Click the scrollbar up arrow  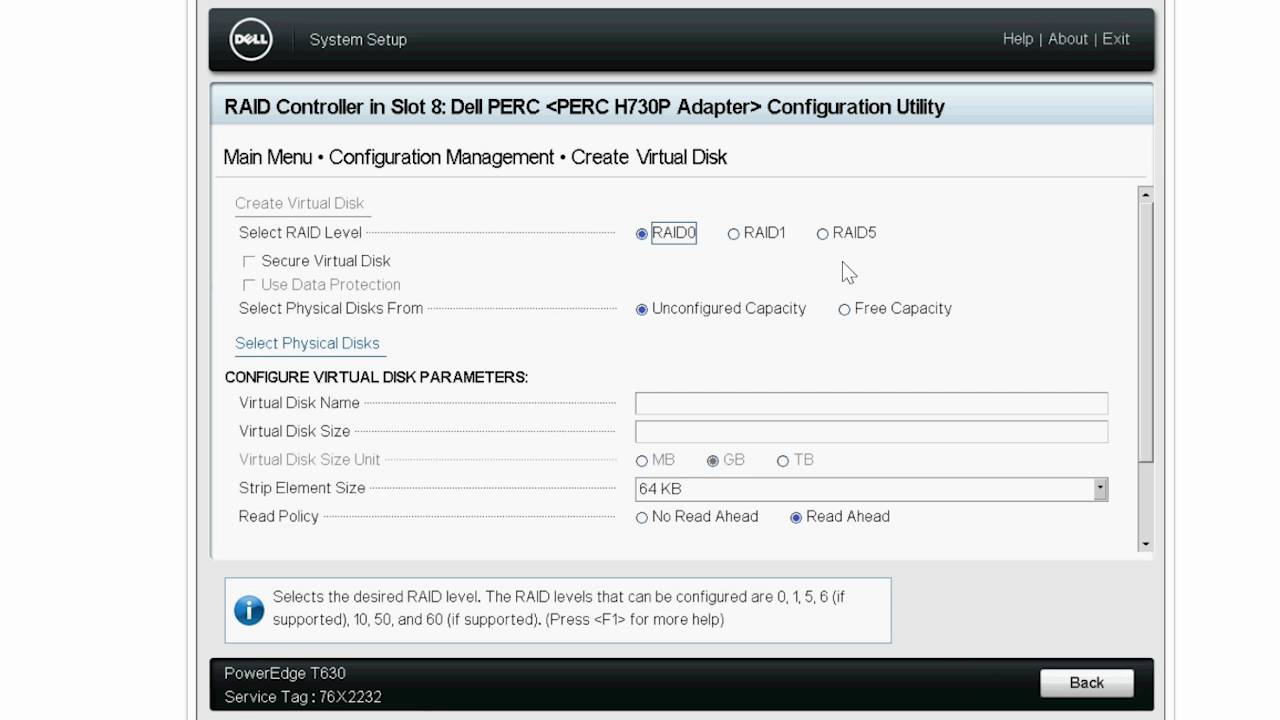[1146, 194]
